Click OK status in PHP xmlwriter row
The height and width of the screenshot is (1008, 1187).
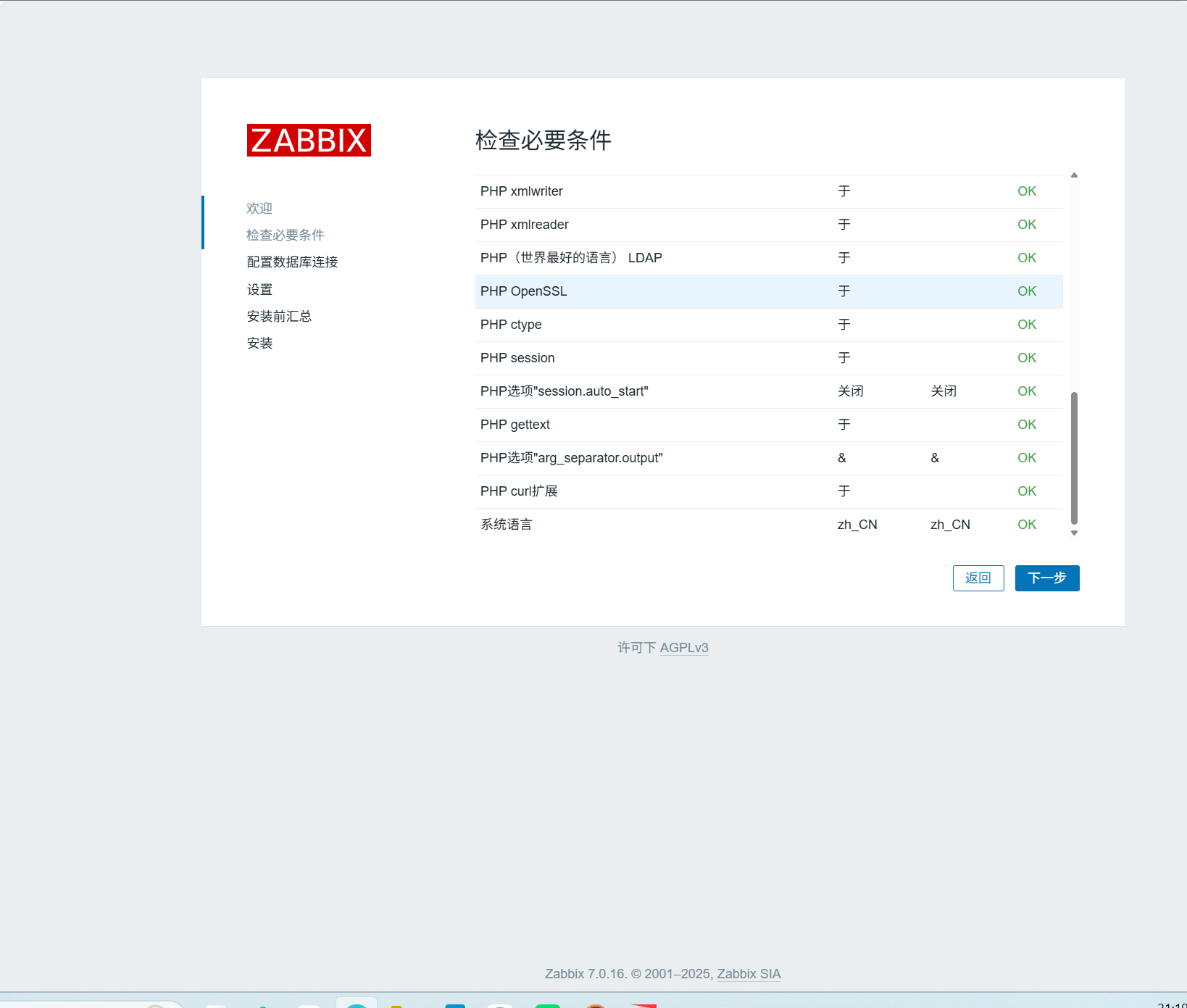(x=1027, y=191)
